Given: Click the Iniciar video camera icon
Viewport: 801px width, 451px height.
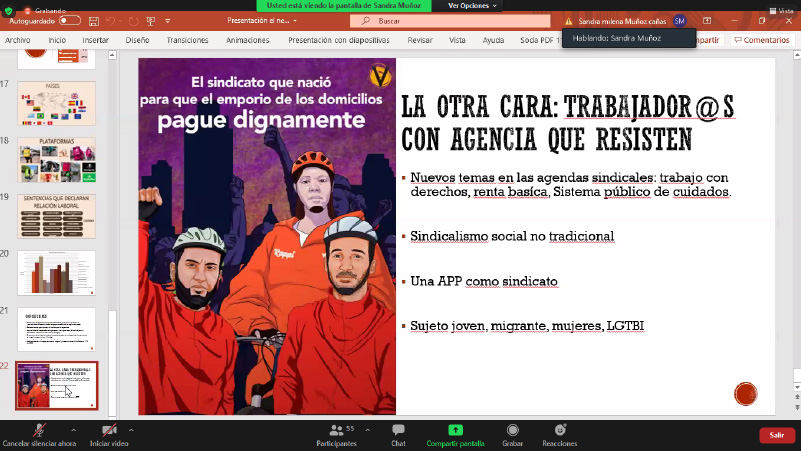Looking at the screenshot, I should pos(109,430).
